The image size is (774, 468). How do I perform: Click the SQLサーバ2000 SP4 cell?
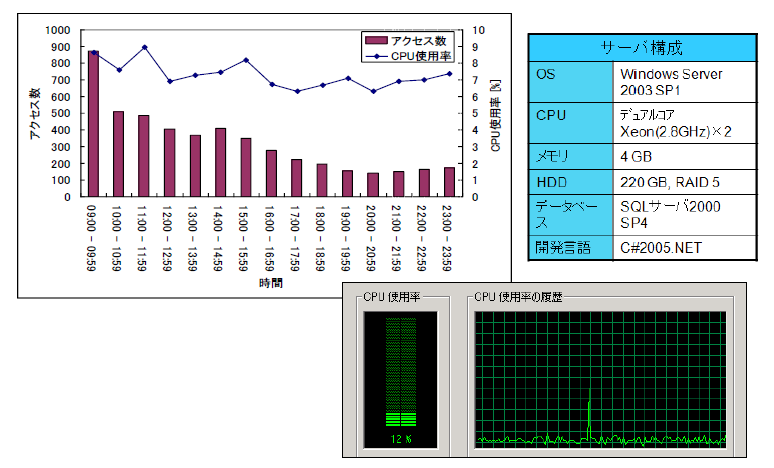(685, 215)
